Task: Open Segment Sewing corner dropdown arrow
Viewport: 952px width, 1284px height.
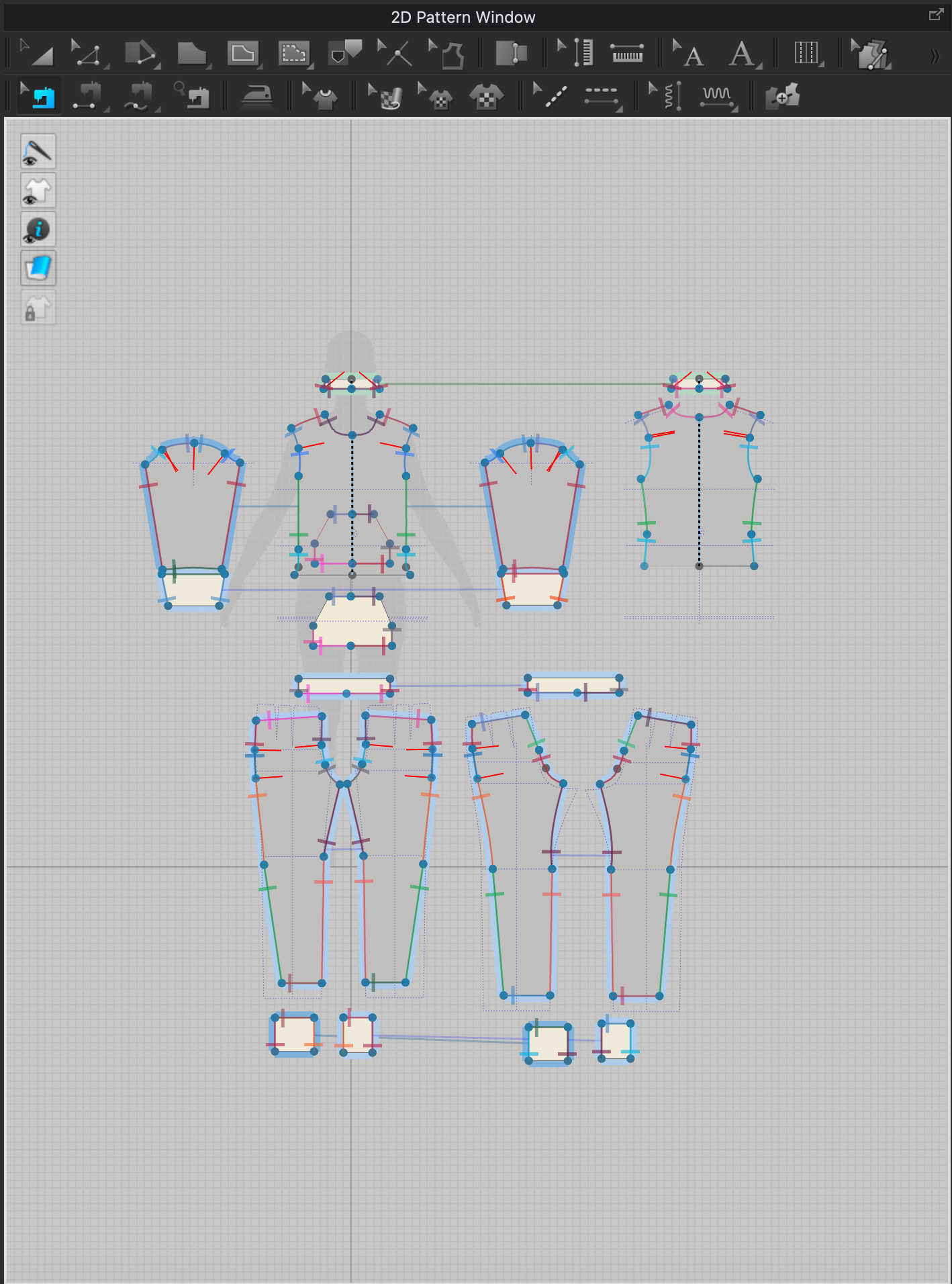Action: pyautogui.click(x=106, y=109)
